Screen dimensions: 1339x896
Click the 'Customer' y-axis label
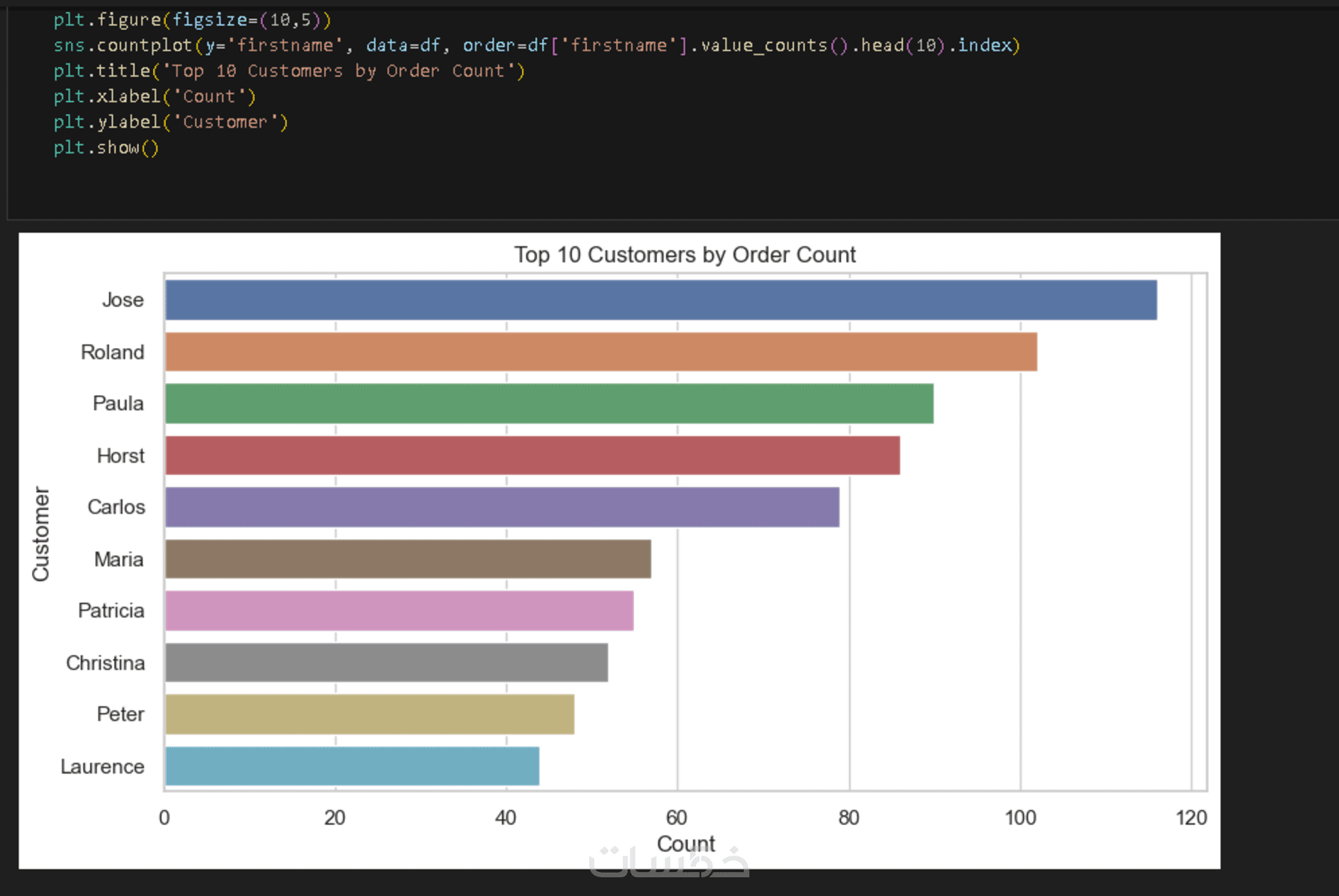pyautogui.click(x=40, y=533)
